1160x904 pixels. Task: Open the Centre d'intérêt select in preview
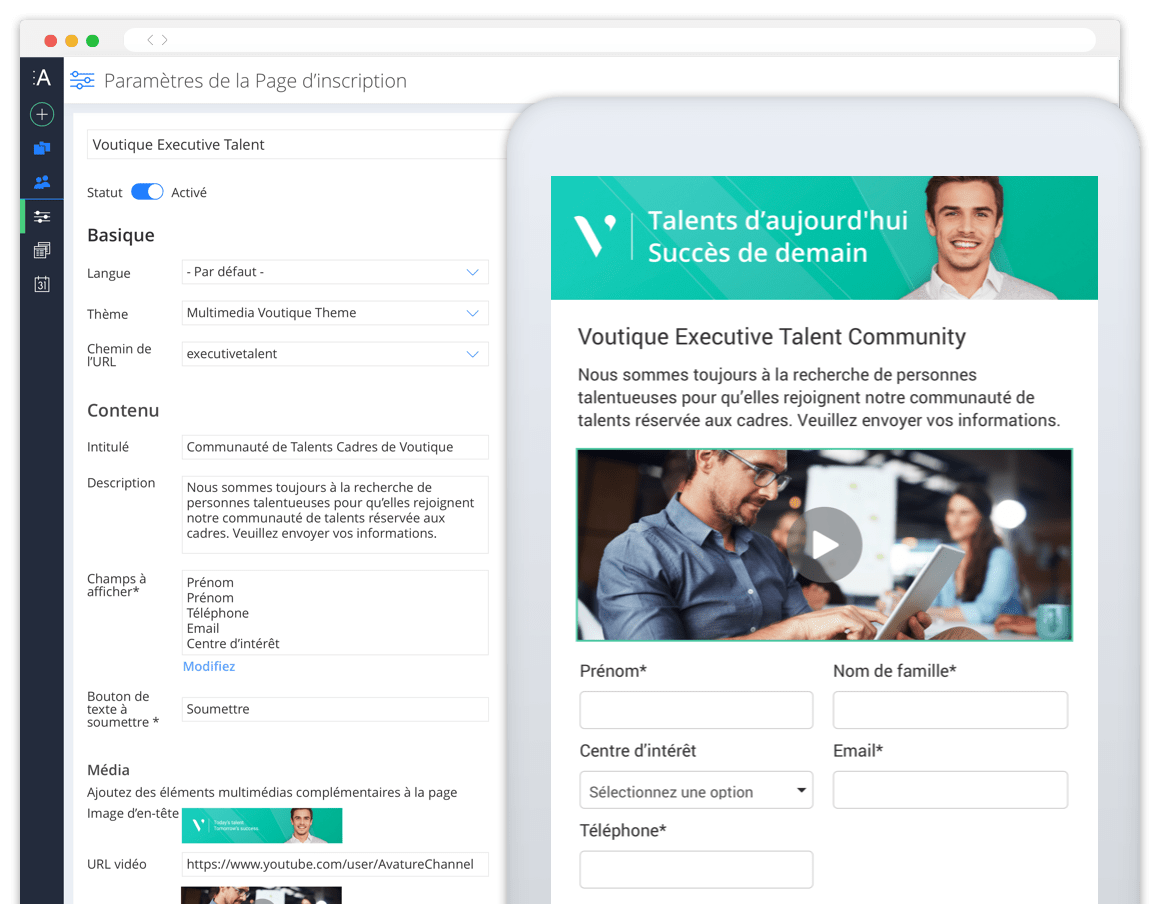[696, 790]
